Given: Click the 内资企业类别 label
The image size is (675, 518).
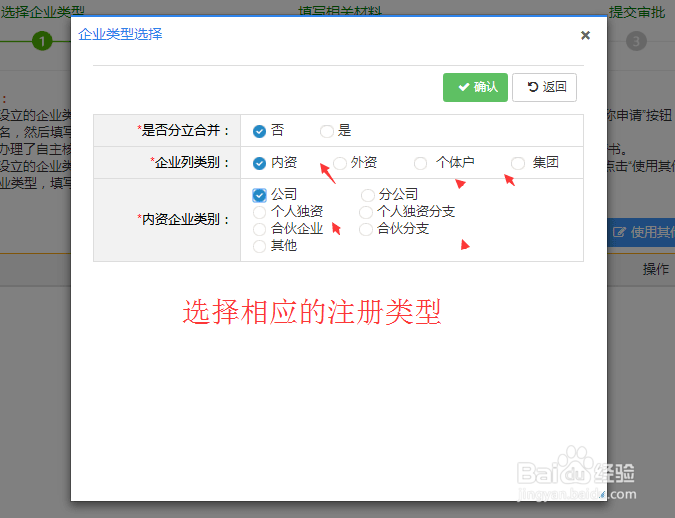Looking at the screenshot, I should [x=183, y=220].
